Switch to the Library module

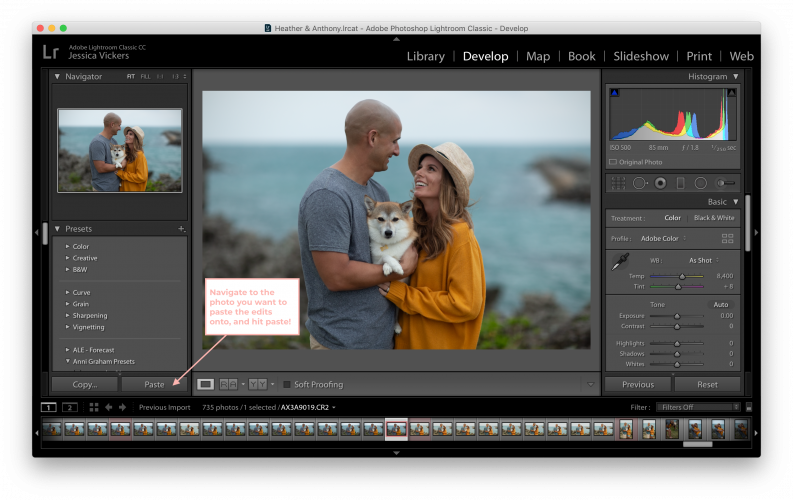point(426,57)
